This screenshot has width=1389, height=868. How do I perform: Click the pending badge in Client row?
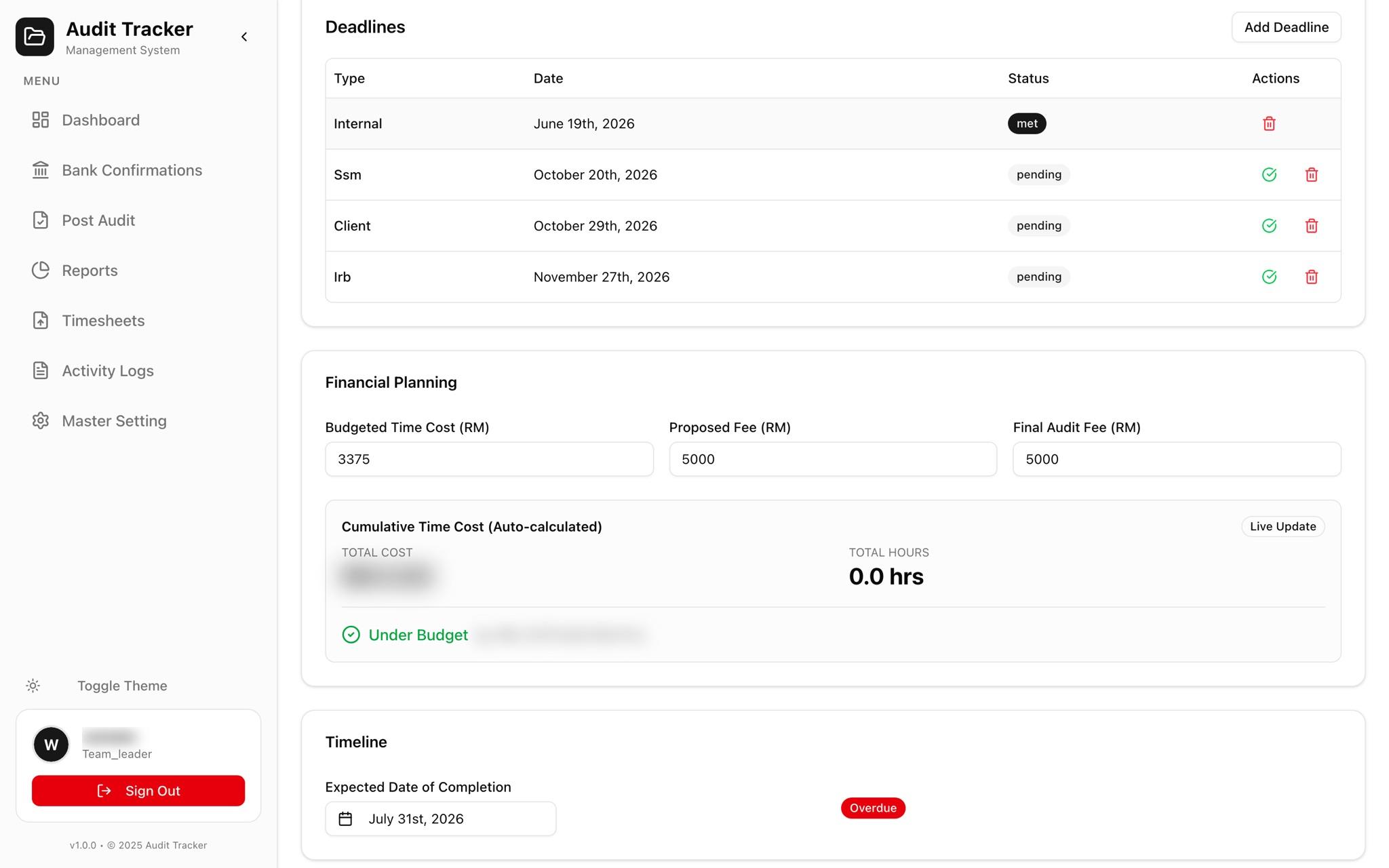(1039, 226)
